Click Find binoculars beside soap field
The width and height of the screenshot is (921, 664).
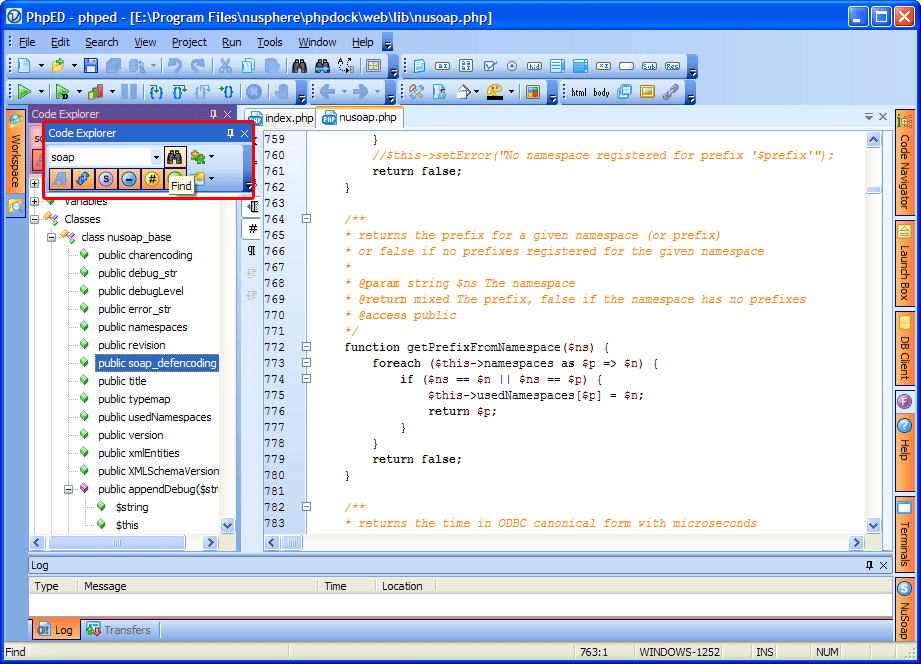point(174,157)
